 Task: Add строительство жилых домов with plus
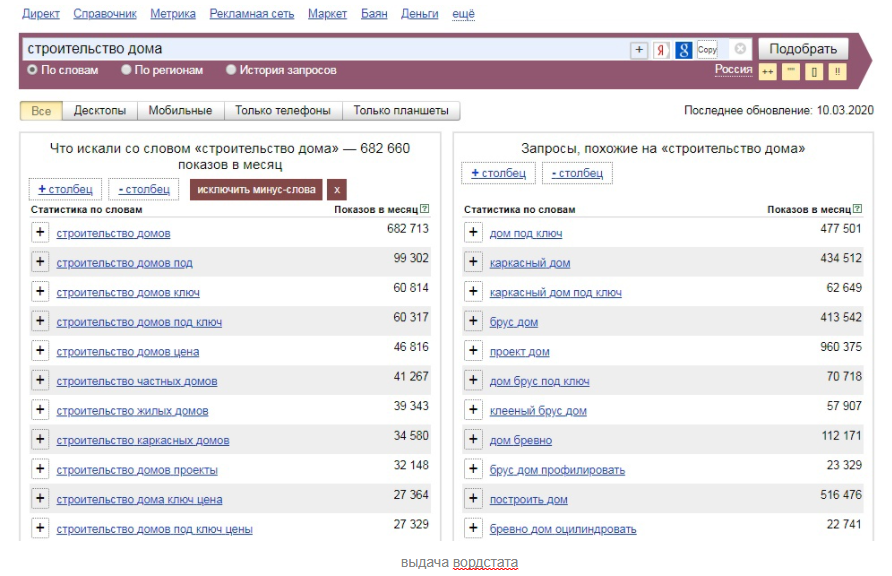pos(40,409)
